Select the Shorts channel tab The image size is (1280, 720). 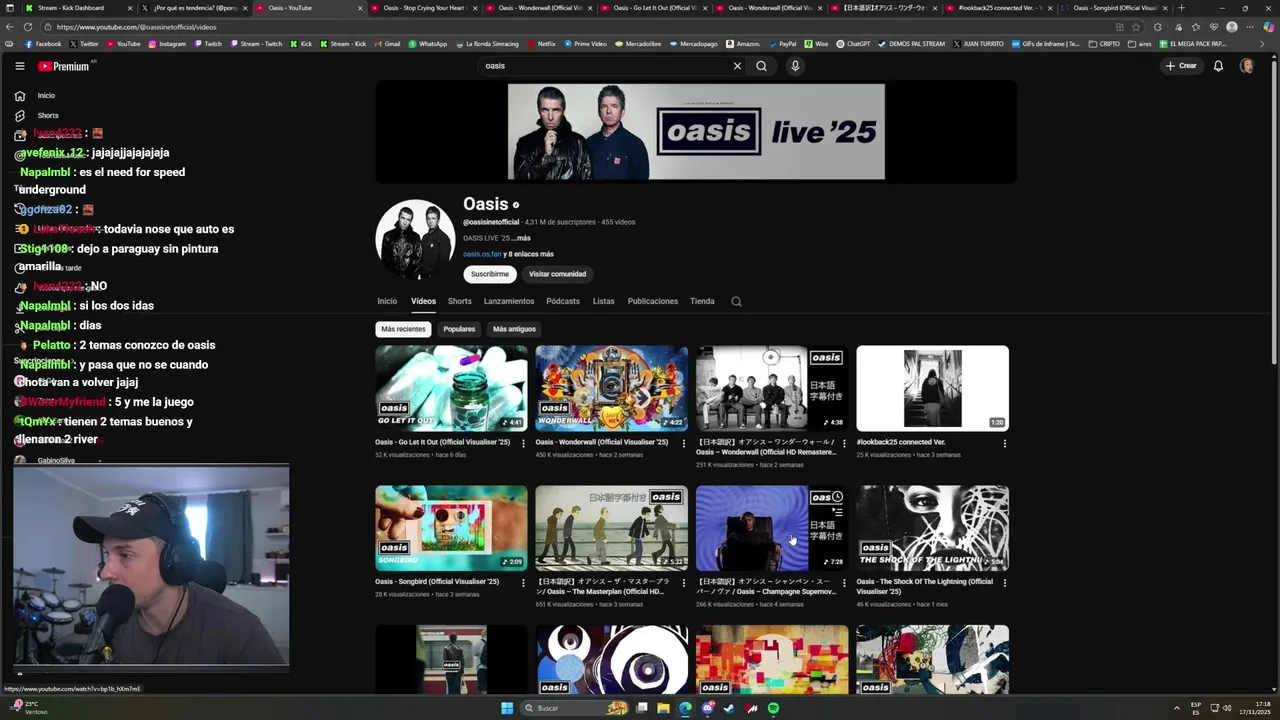tap(460, 301)
